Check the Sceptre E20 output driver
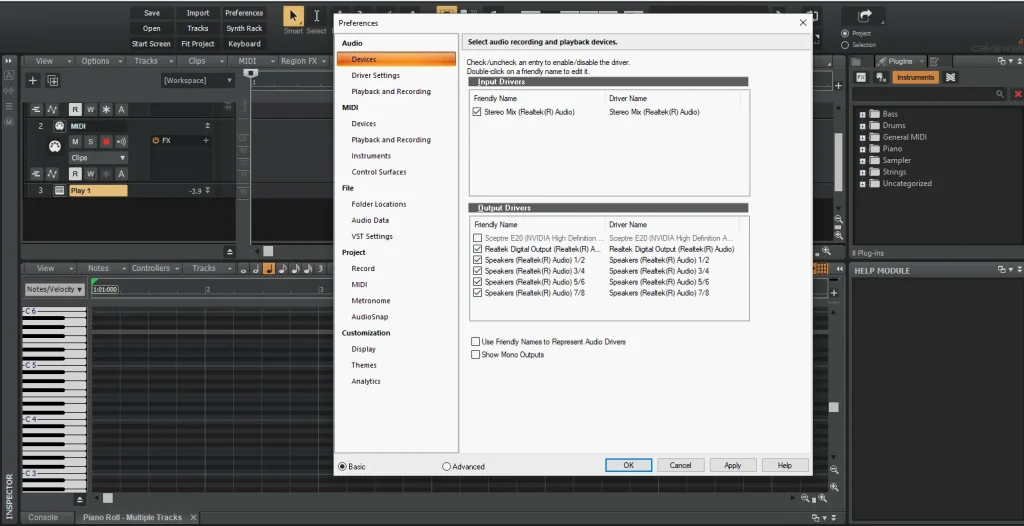 477,238
